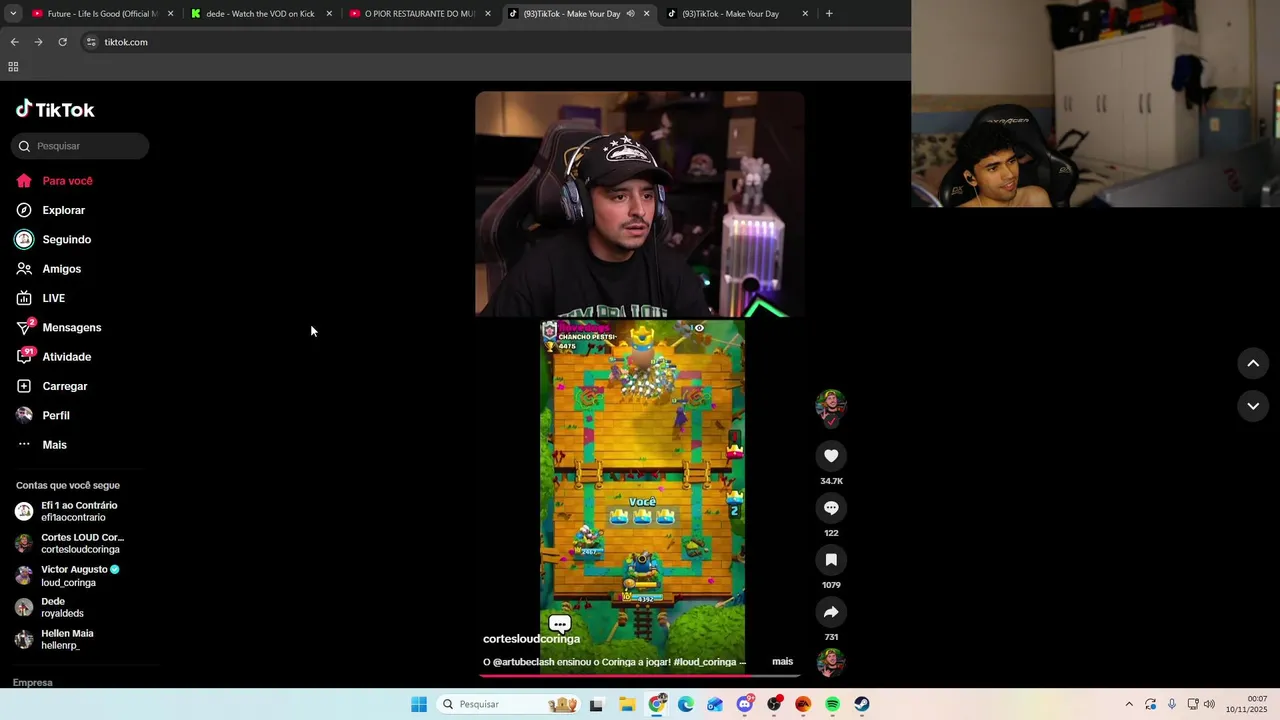This screenshot has height=720, width=1280.
Task: Open Discord from the taskbar
Action: tap(745, 704)
